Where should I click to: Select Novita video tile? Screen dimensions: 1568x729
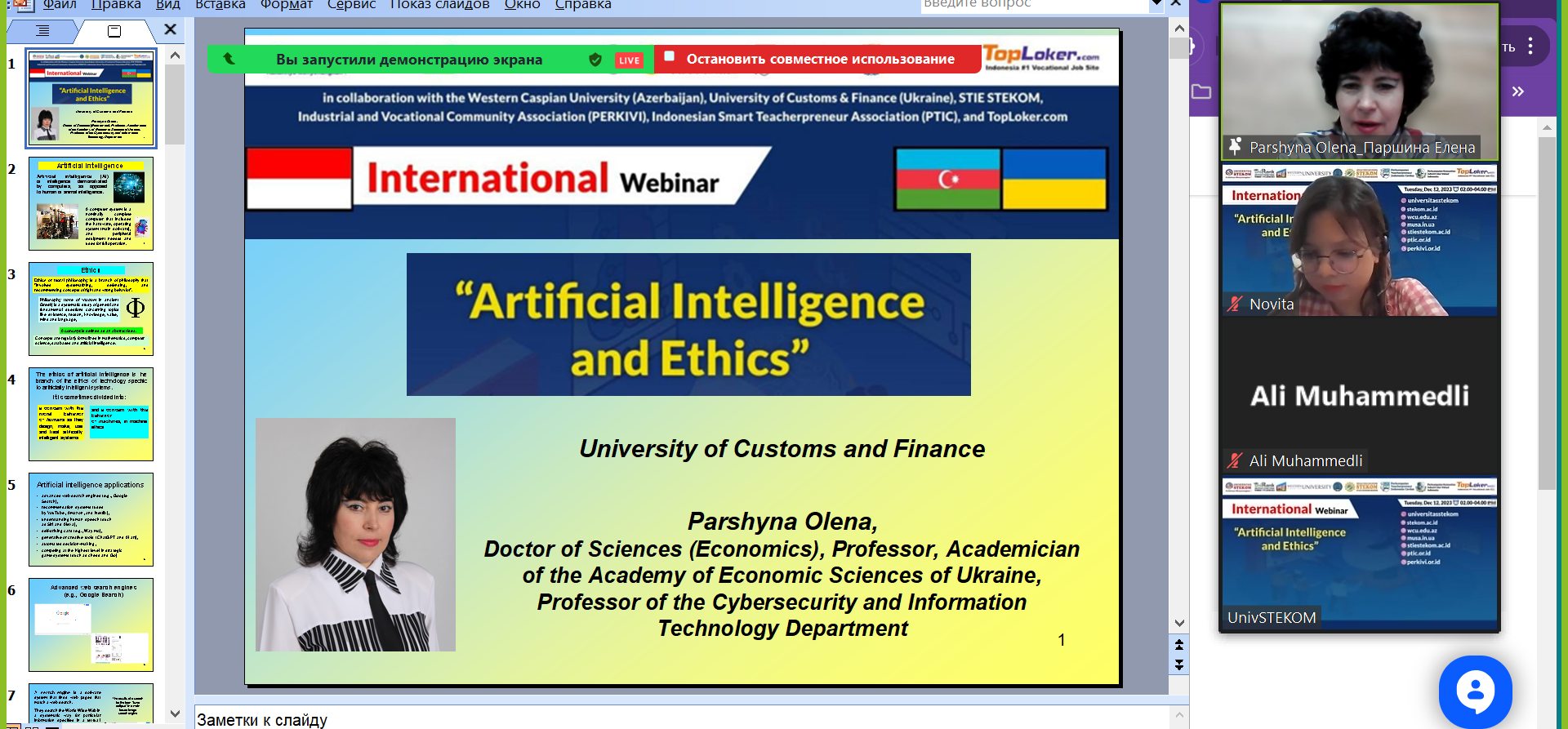pyautogui.click(x=1360, y=240)
